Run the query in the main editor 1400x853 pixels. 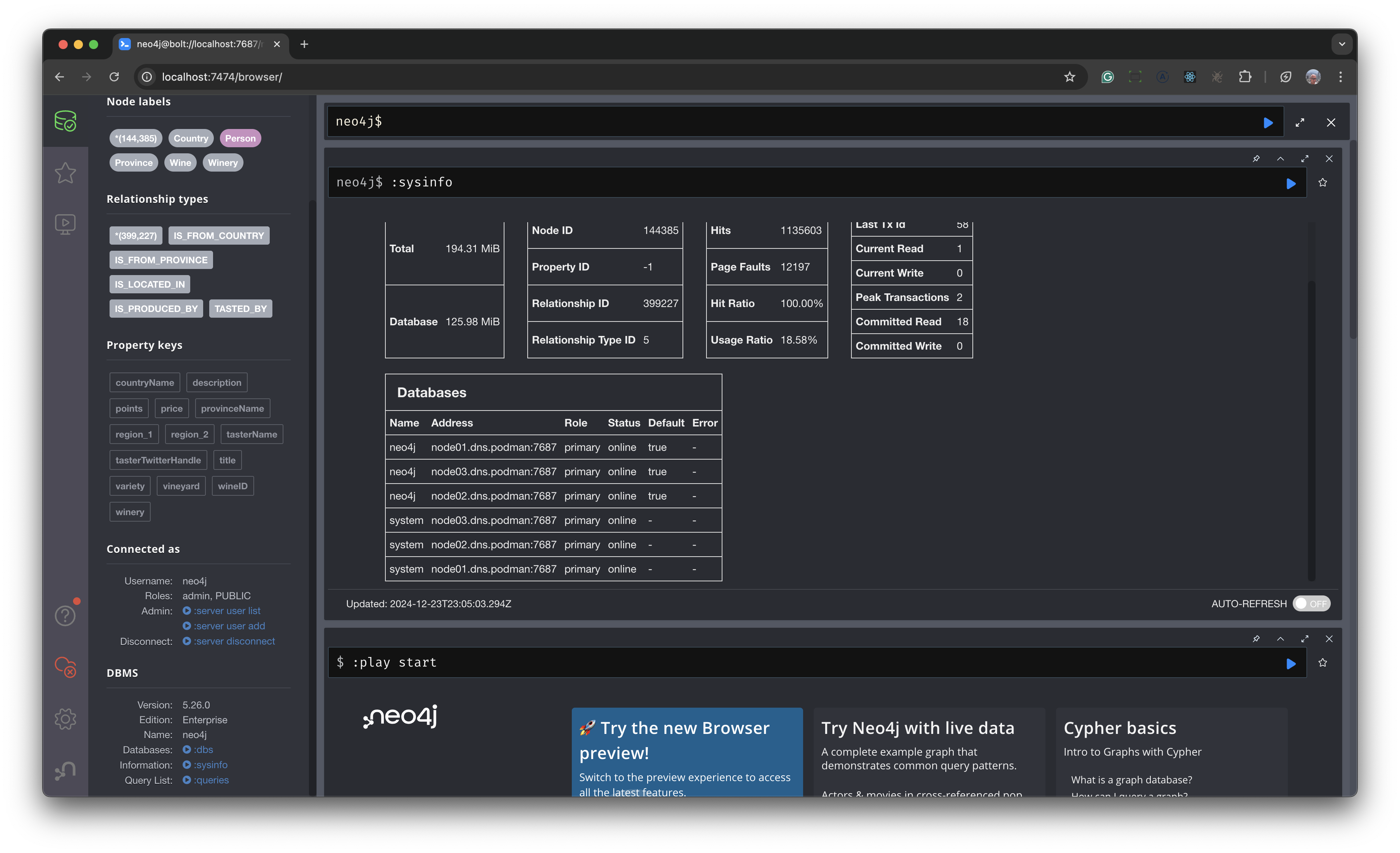click(1268, 122)
